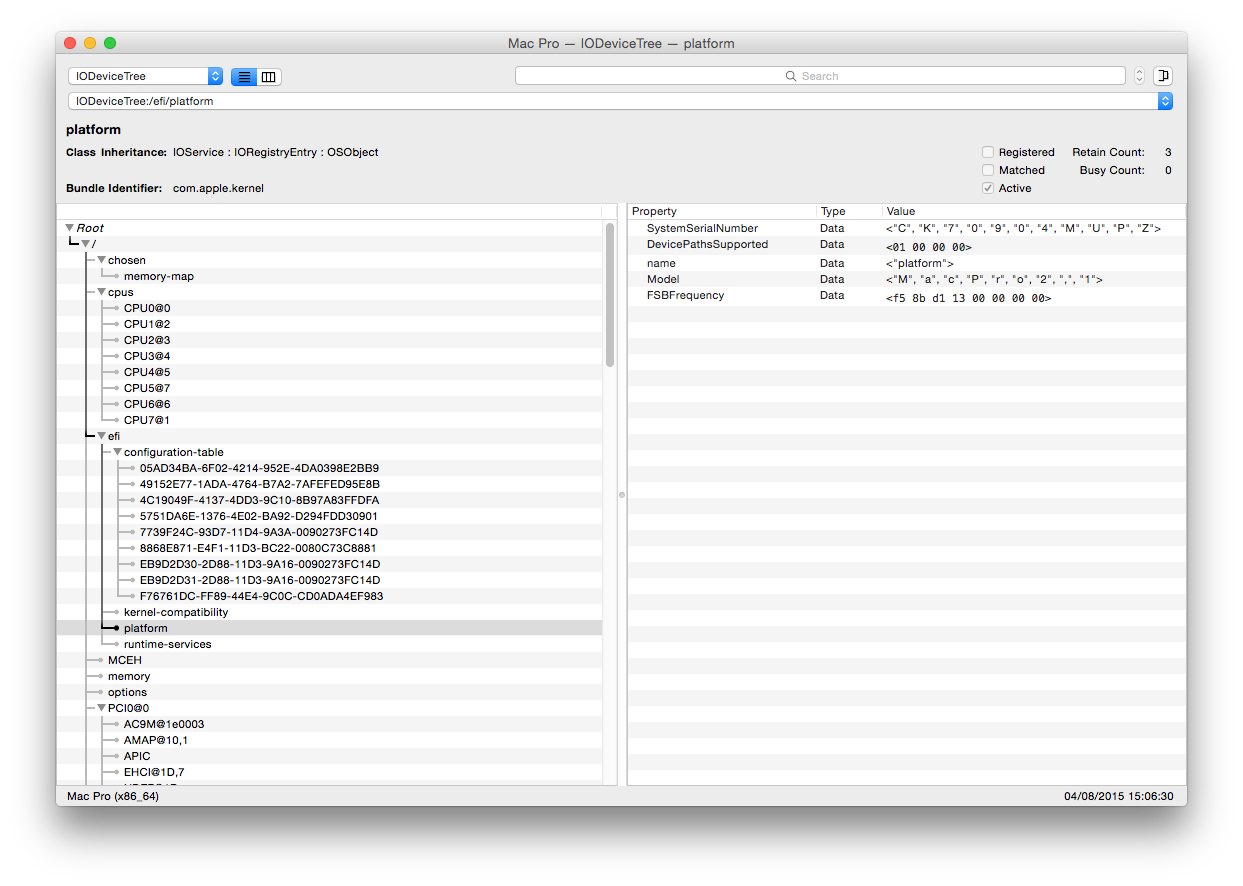Screen dimensions: 1243x886
Task: Select runtime-services tree item
Action: click(168, 644)
